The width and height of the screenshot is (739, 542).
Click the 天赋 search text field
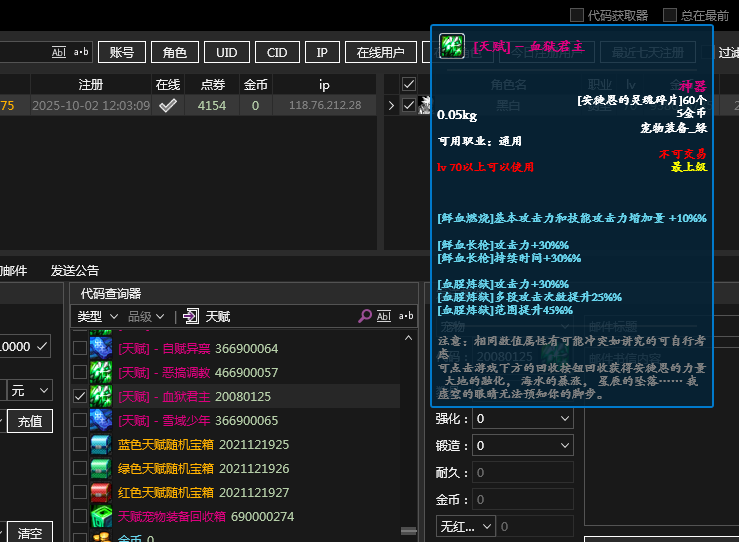pos(278,316)
